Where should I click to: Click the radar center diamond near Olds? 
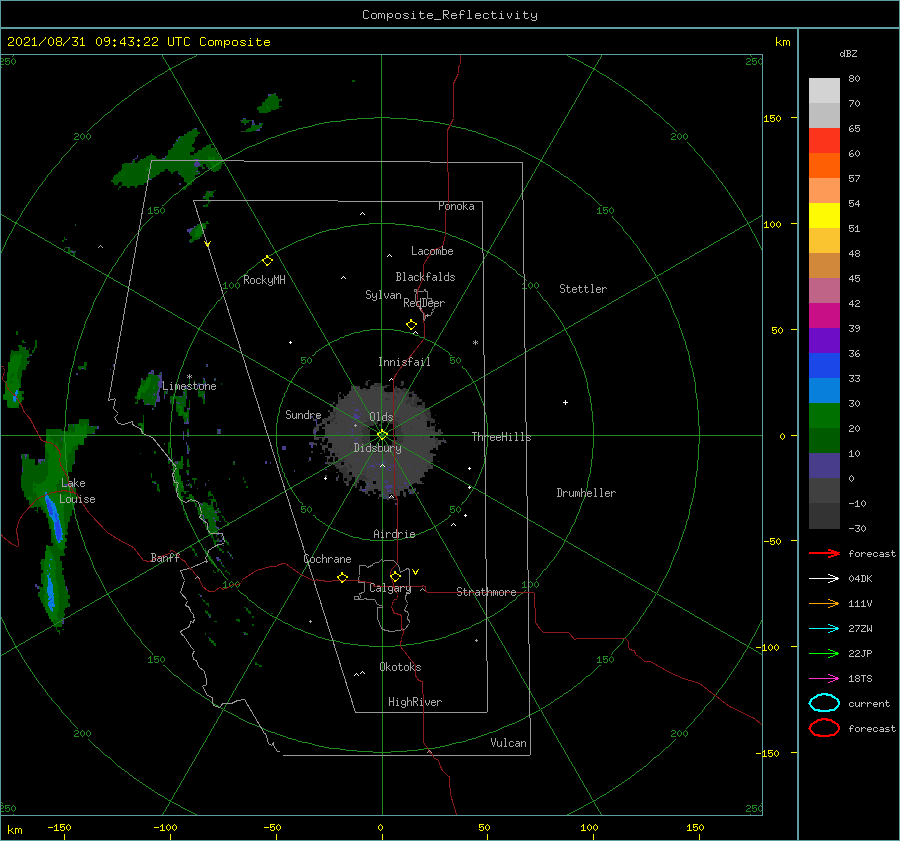[x=382, y=435]
